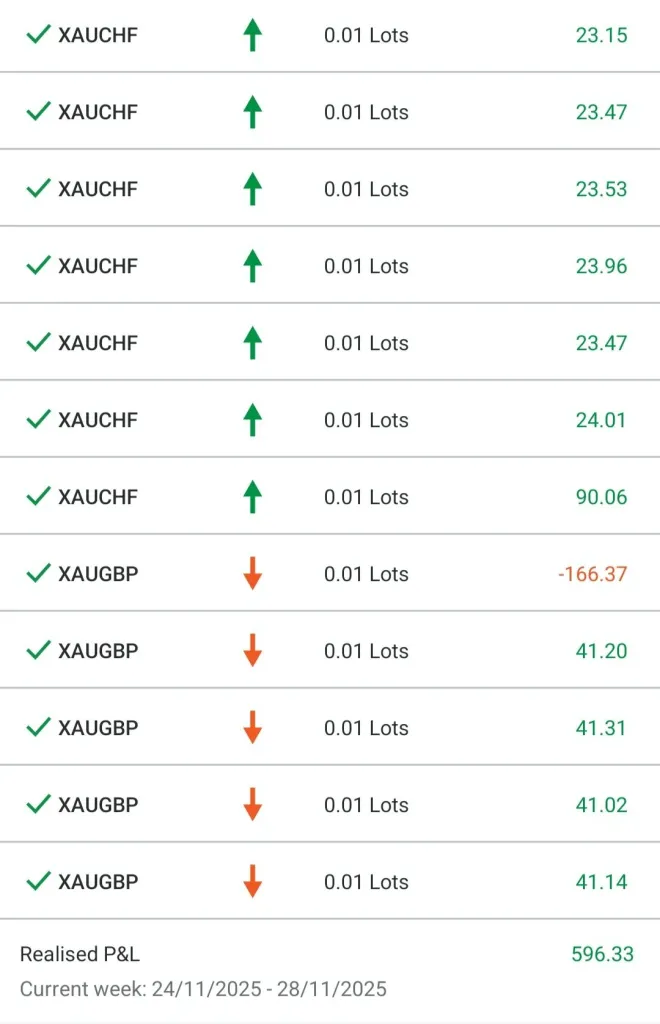
Task: Click the checkmark icon beside the 23.53 trade
Action: pyautogui.click(x=39, y=189)
